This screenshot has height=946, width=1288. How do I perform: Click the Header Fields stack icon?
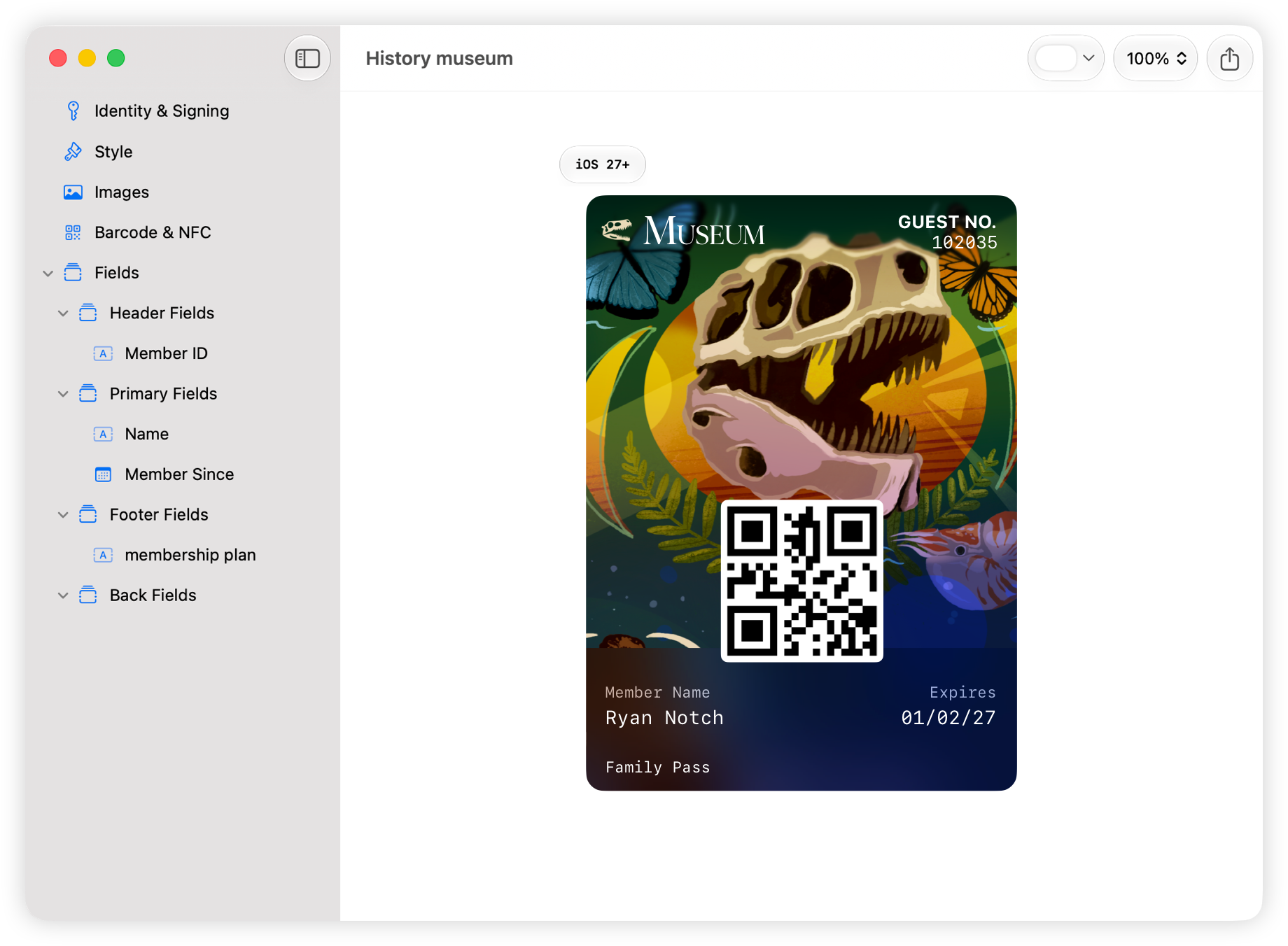coord(88,313)
